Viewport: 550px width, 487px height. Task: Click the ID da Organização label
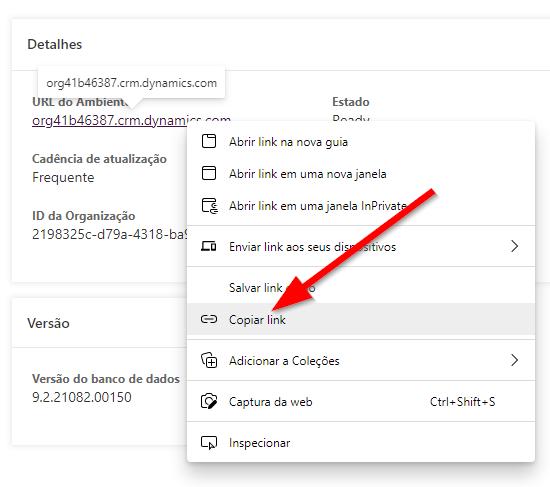coord(83,216)
